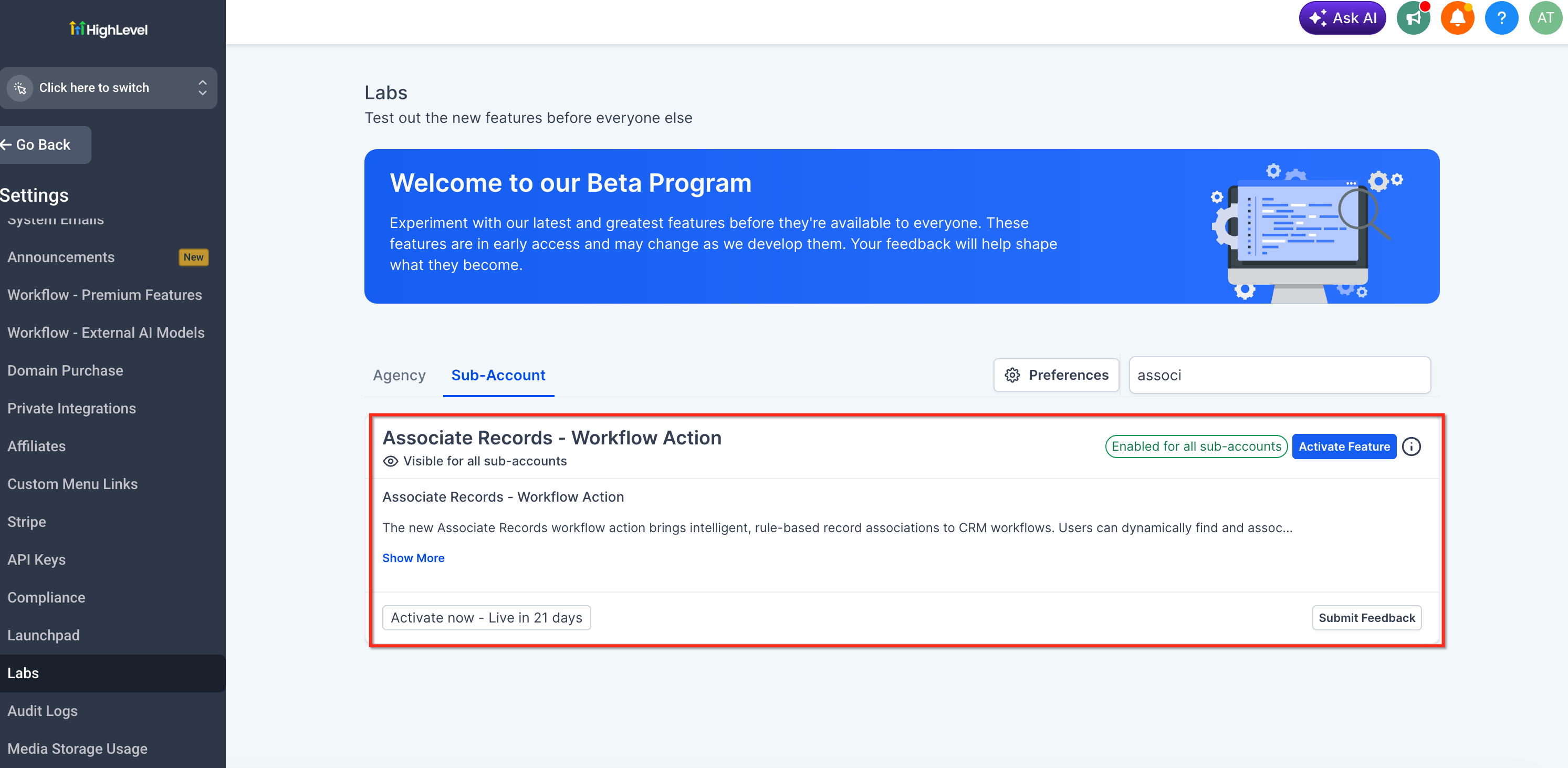Viewport: 1568px width, 768px height.
Task: Click the labs search field containing associ
Action: [x=1280, y=375]
